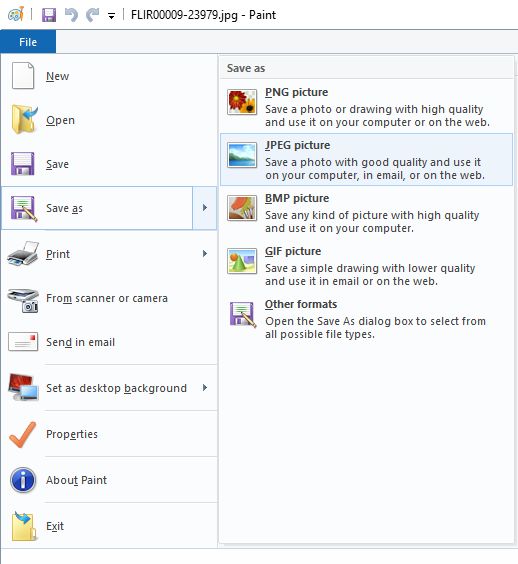Click the blank page New icon
This screenshot has width=518, height=564.
pos(23,76)
